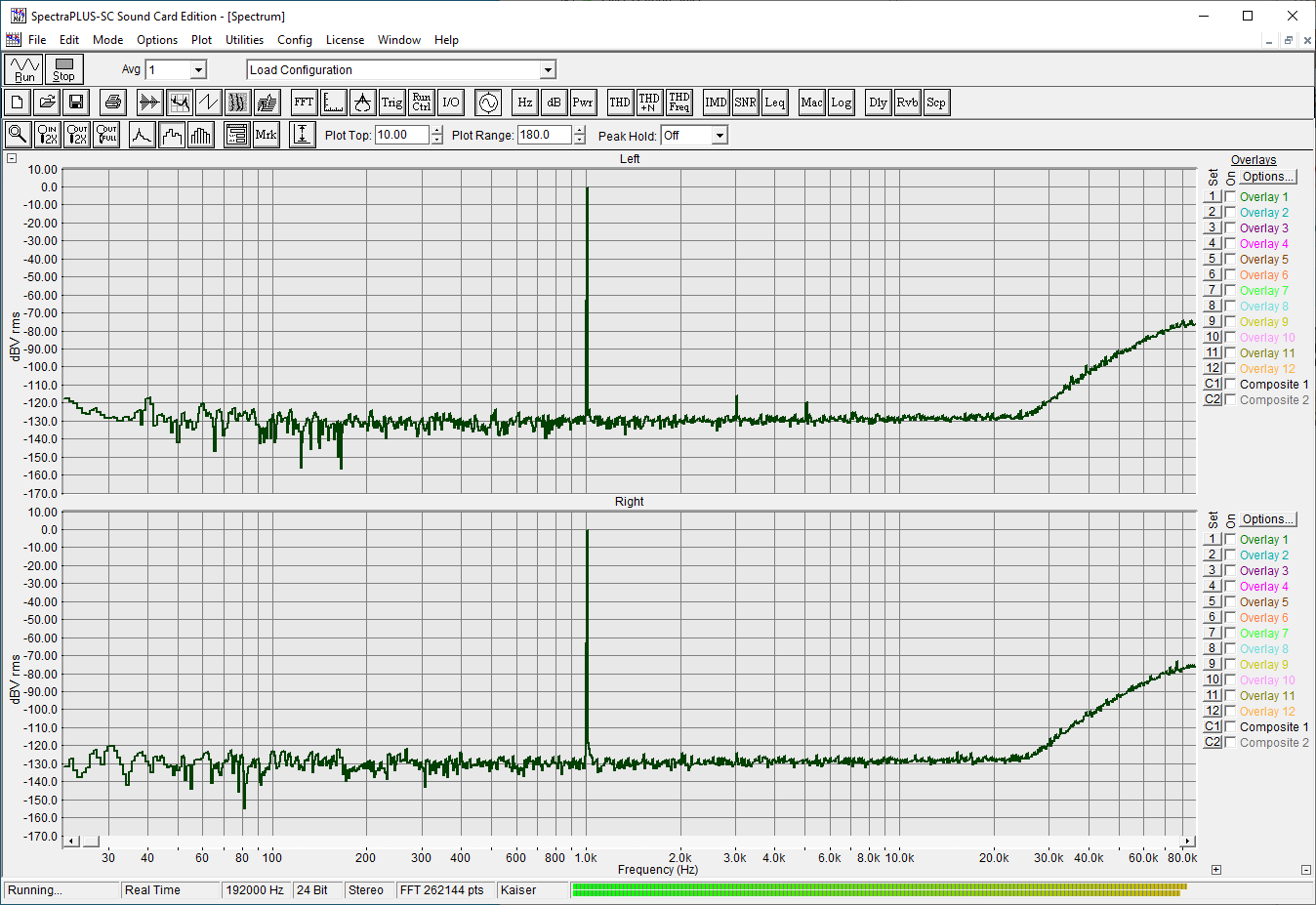Select the Time Series view icon

(149, 103)
